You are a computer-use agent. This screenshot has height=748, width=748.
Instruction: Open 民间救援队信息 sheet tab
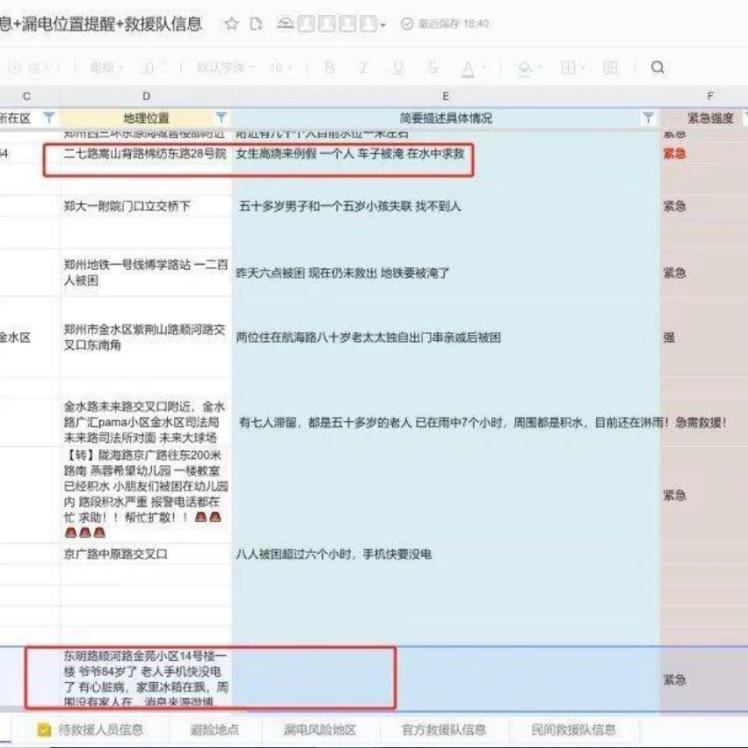coord(574,729)
